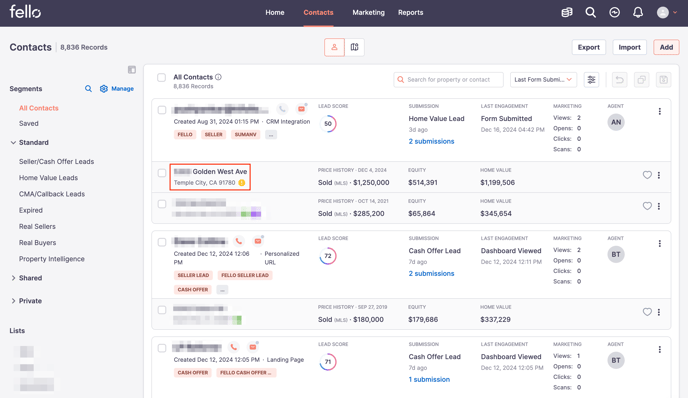This screenshot has height=398, width=688.
Task: Select the All Contacts segment
Action: click(39, 108)
